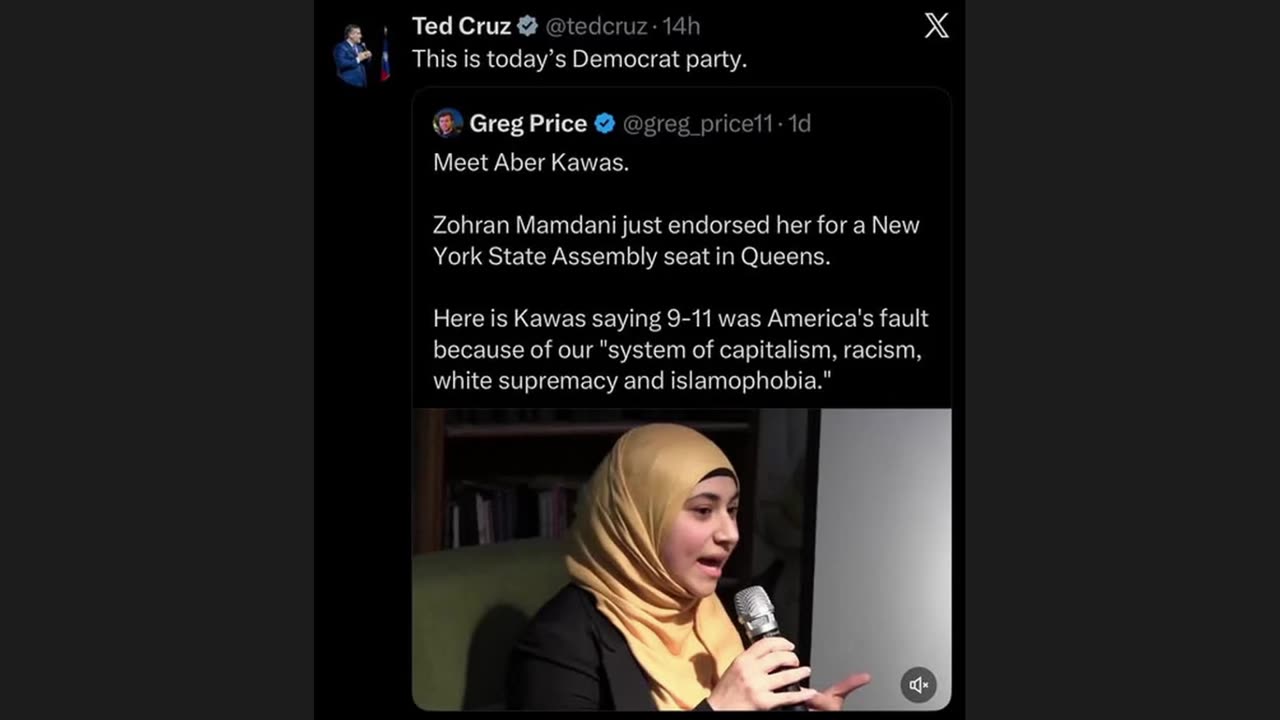1280x720 pixels.
Task: Open the 1d timestamp on quoted post
Action: tap(799, 123)
